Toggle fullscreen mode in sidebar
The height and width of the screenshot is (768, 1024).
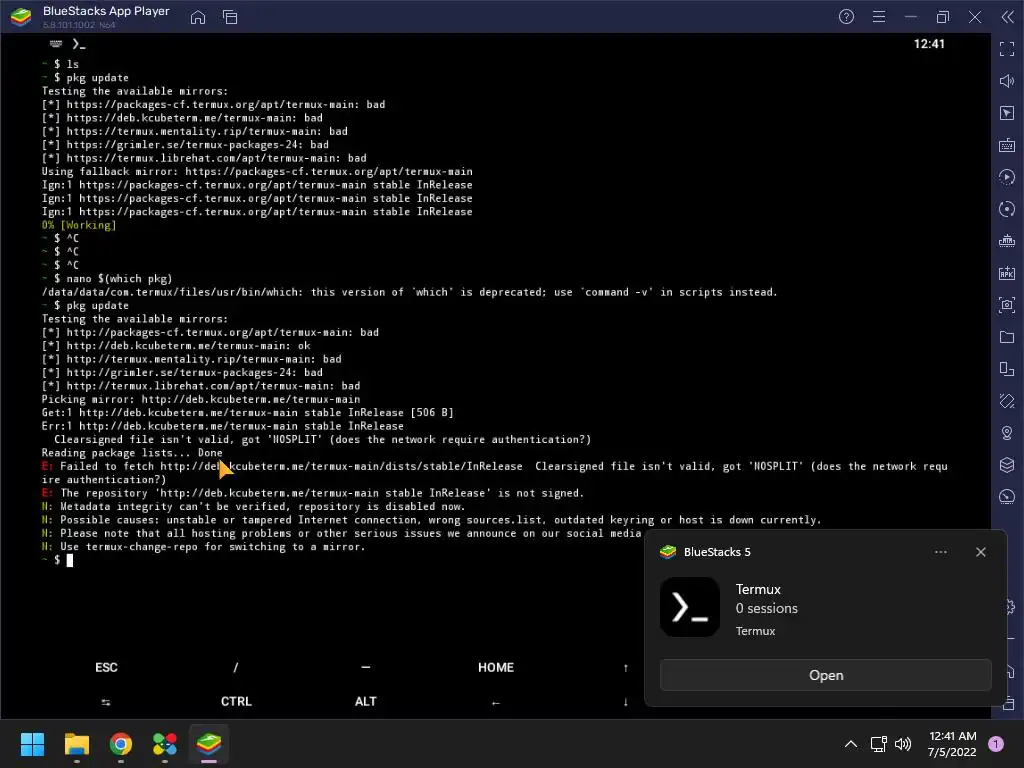1007,49
